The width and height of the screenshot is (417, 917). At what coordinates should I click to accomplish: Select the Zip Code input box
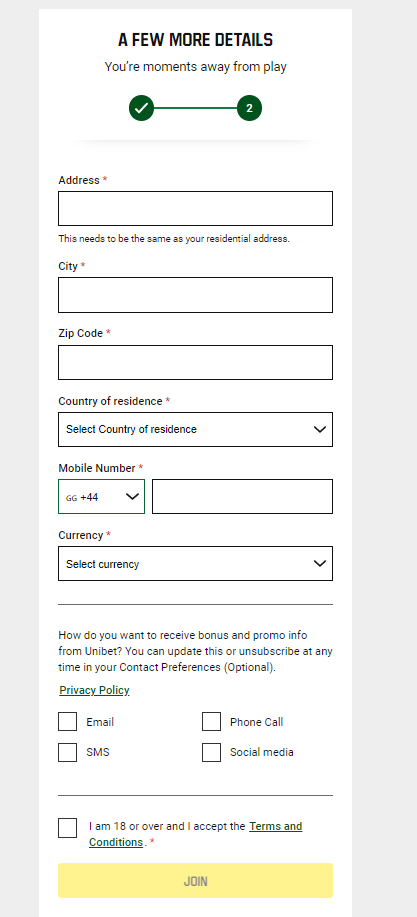pos(195,363)
